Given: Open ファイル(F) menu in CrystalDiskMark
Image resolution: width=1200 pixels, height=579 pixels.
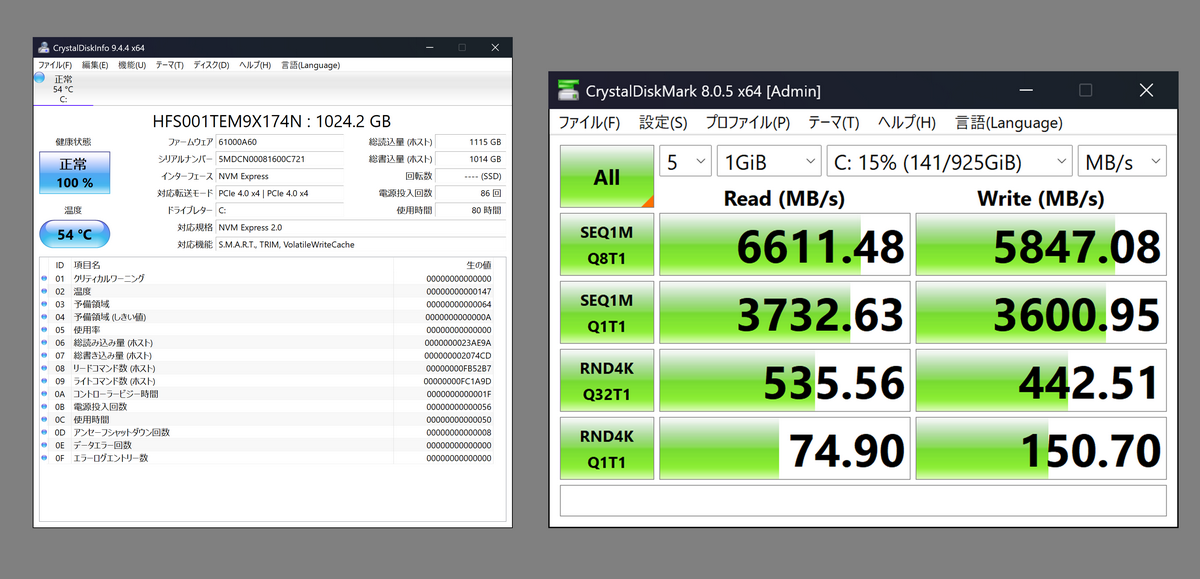Looking at the screenshot, I should [589, 123].
